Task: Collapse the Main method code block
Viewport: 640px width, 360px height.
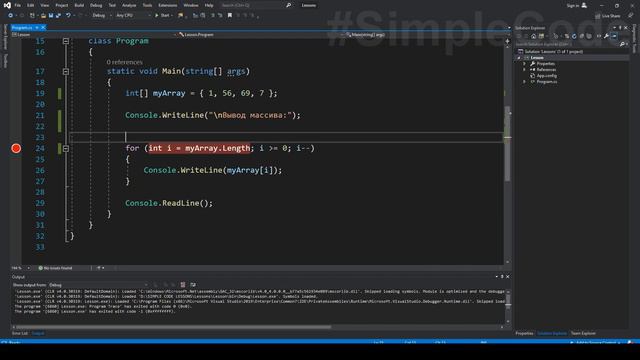Action: tap(66, 71)
